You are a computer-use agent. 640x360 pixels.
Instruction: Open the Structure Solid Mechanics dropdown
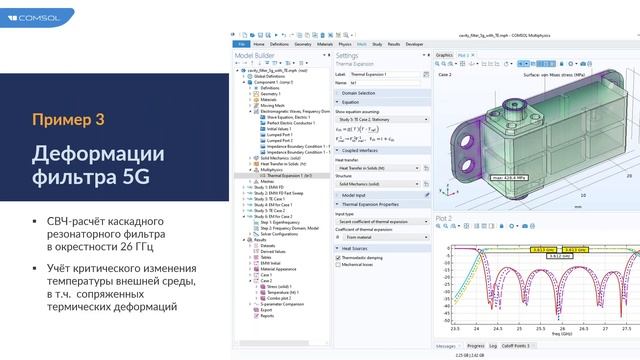pyautogui.click(x=378, y=184)
